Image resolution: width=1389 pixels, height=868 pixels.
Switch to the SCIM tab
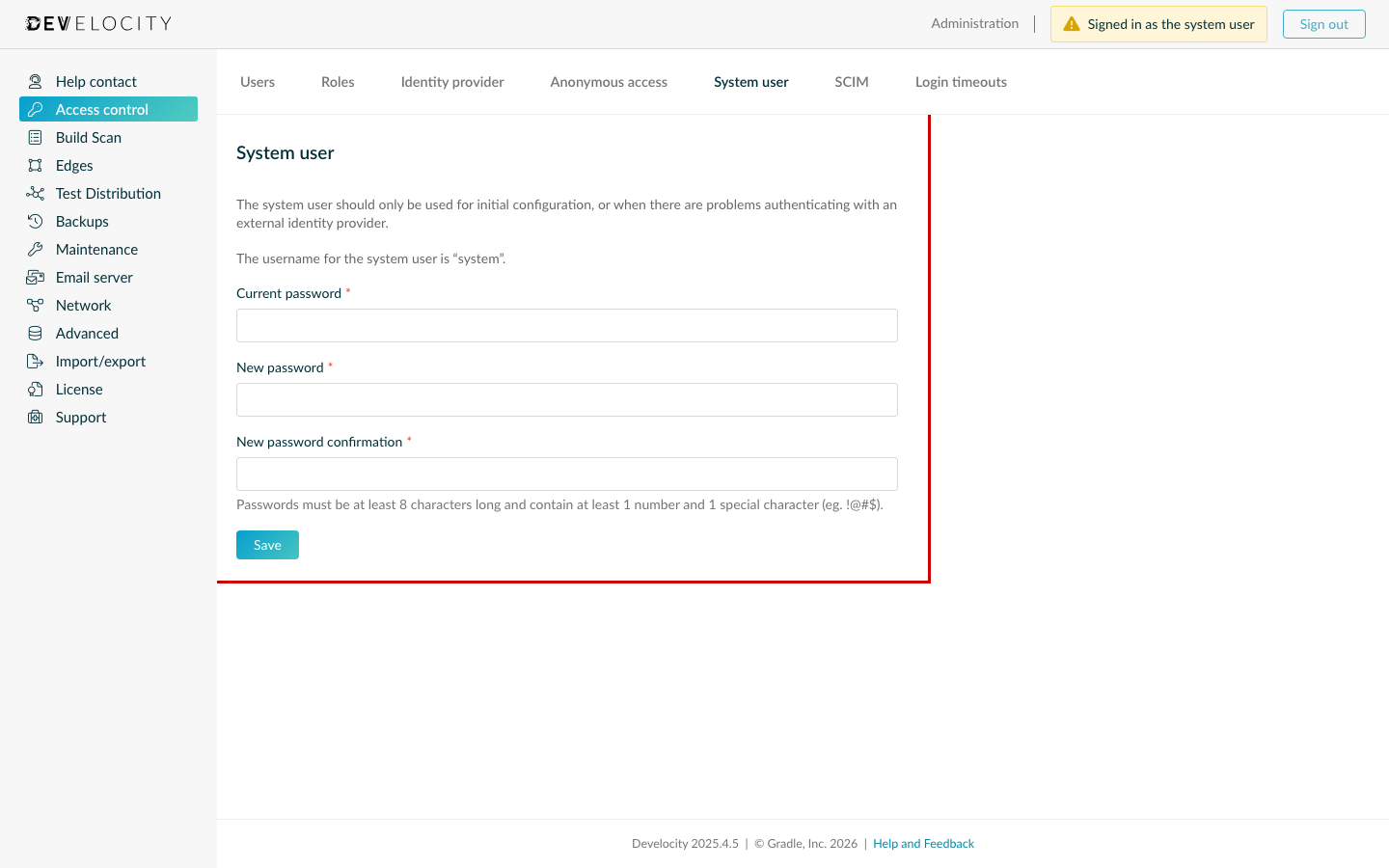click(851, 82)
